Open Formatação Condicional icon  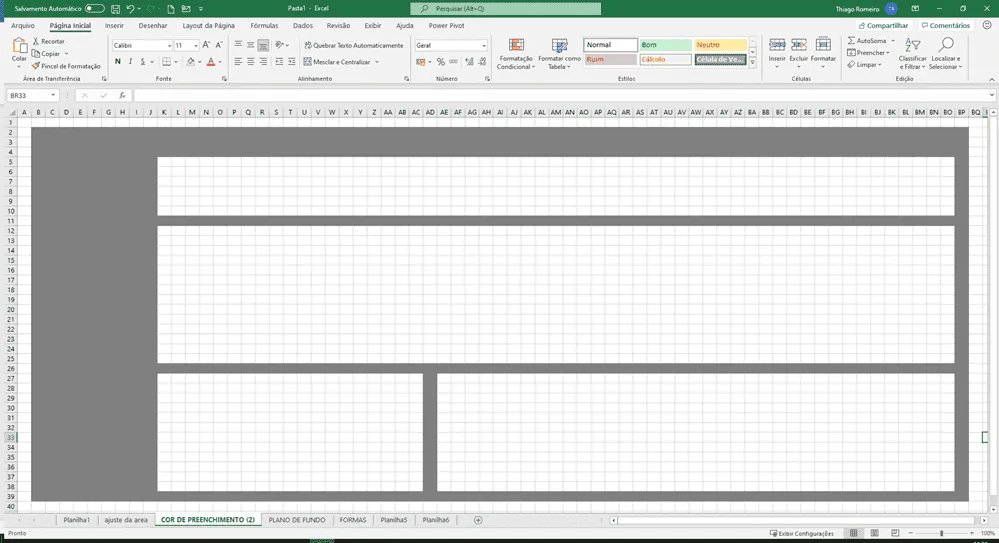[x=516, y=45]
